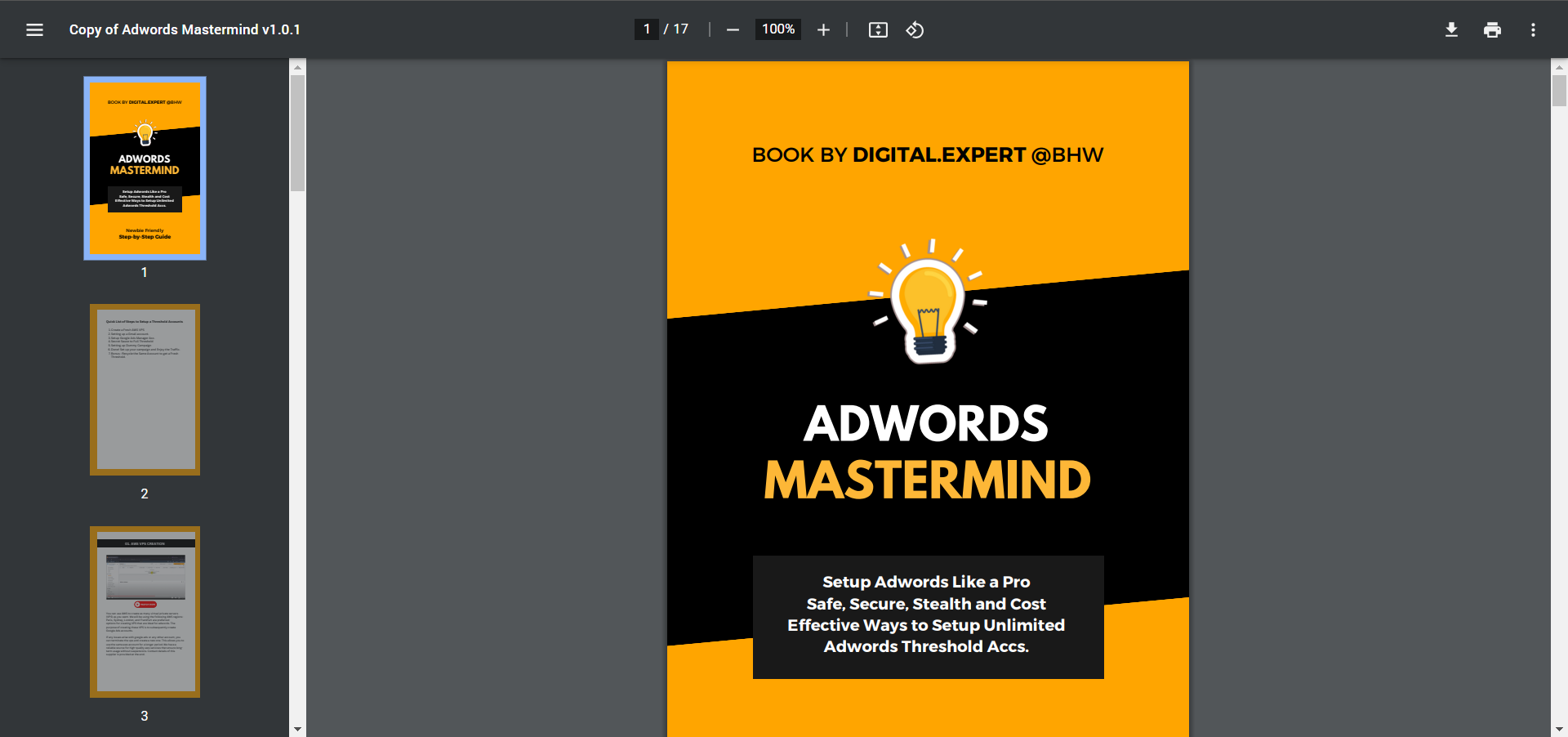This screenshot has height=737, width=1568.
Task: Click the light bulb illustration on the cover
Action: (x=928, y=302)
